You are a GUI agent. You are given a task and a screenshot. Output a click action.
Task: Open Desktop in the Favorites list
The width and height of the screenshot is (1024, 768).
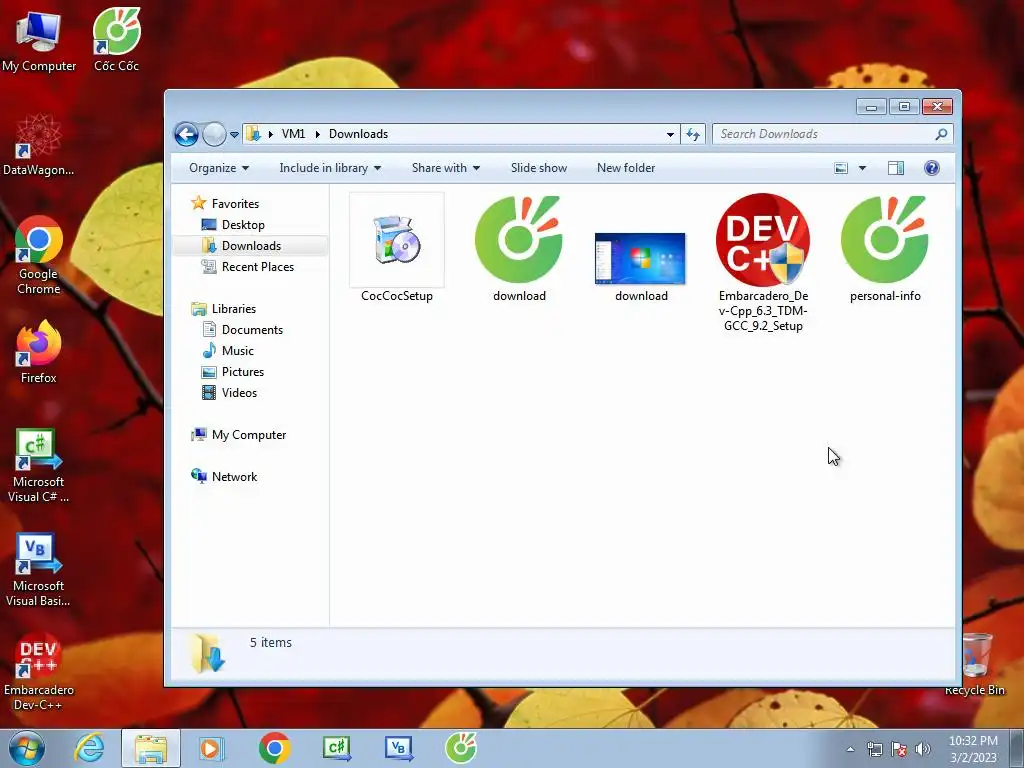(233, 225)
